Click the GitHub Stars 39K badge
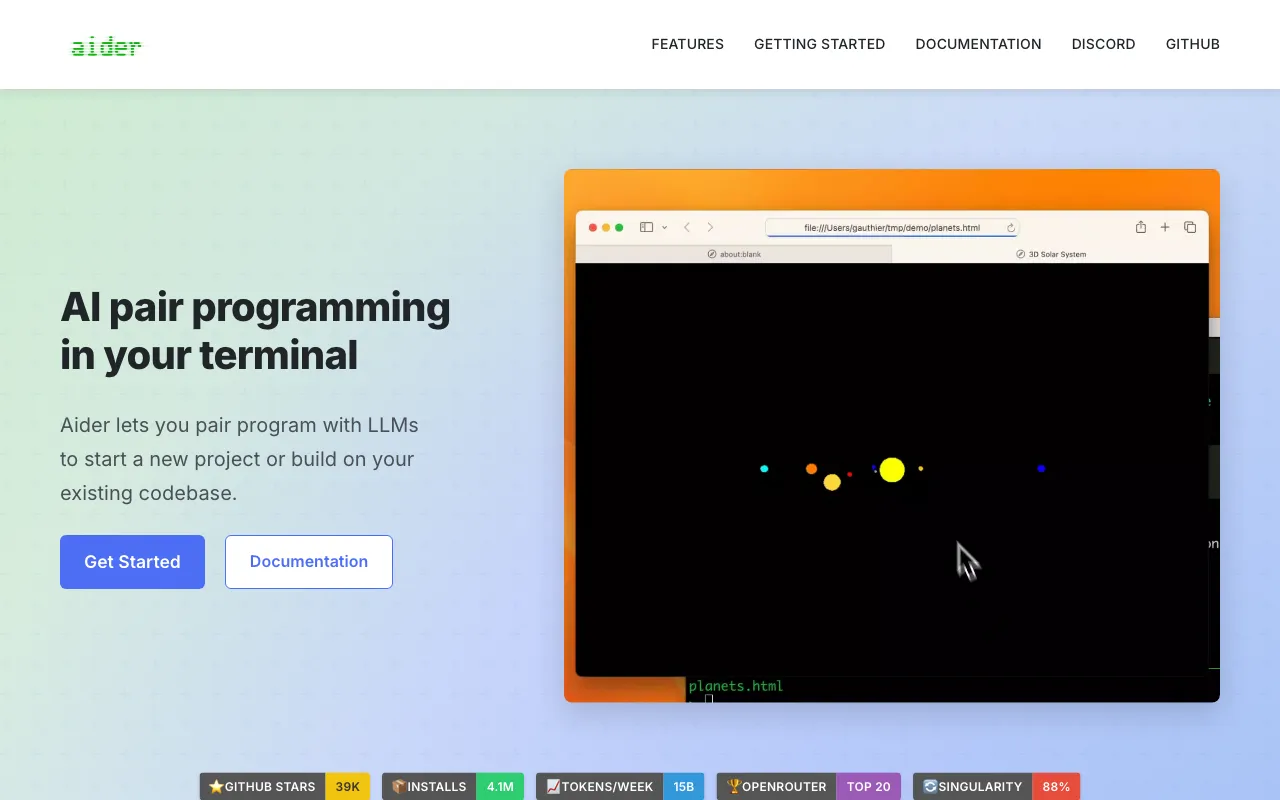The height and width of the screenshot is (800, 1280). coord(284,787)
